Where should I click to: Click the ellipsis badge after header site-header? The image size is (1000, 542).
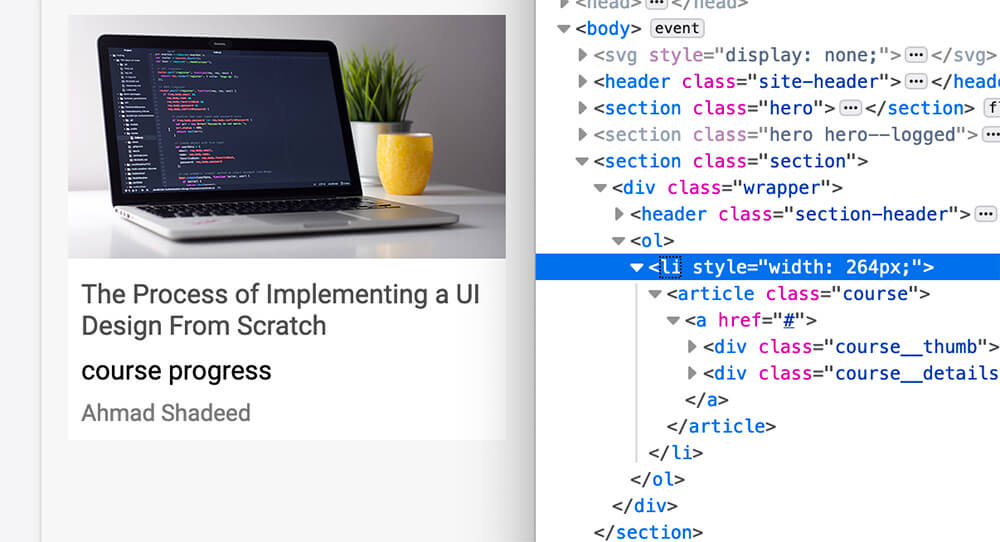pos(916,82)
